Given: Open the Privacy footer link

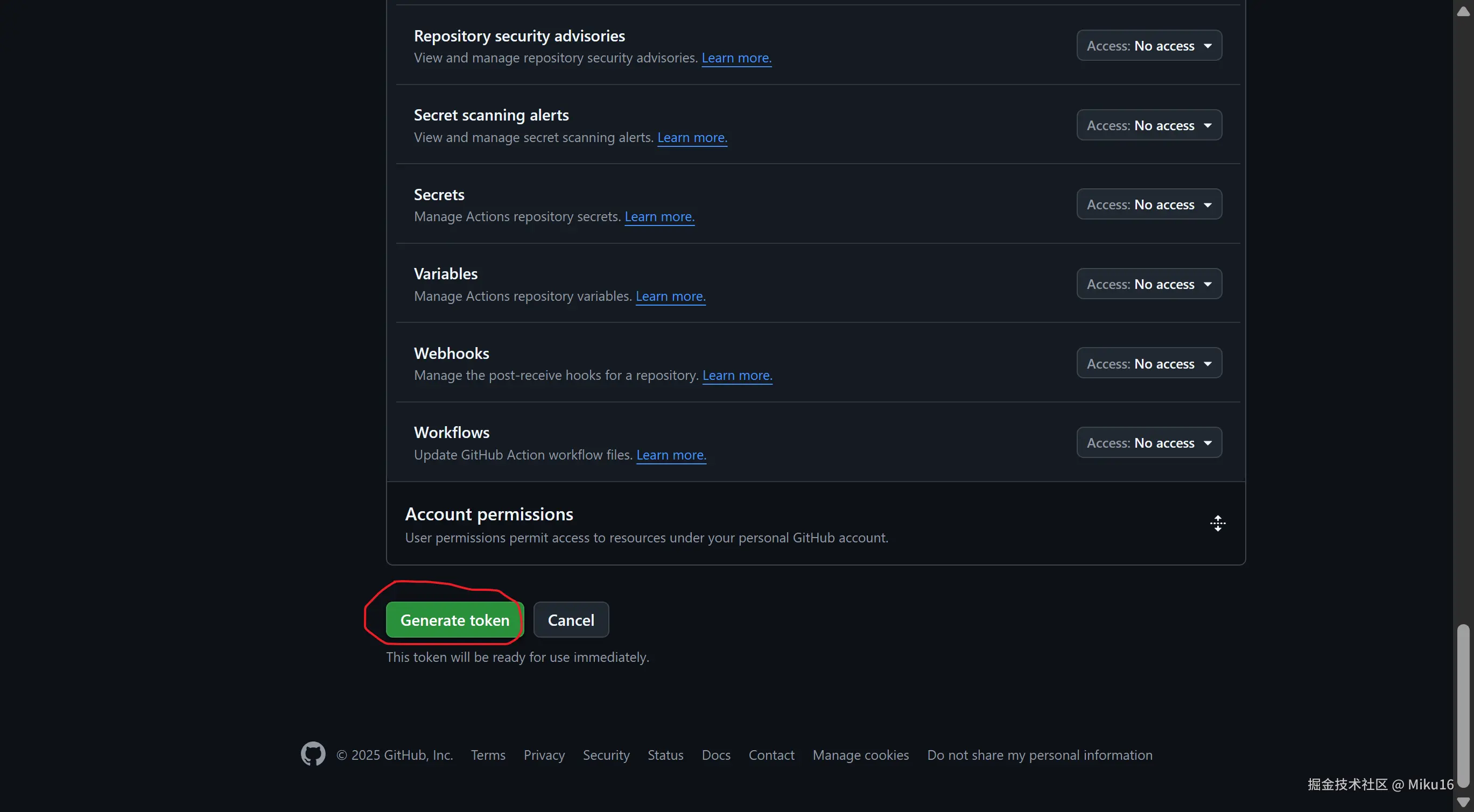Looking at the screenshot, I should pos(544,755).
